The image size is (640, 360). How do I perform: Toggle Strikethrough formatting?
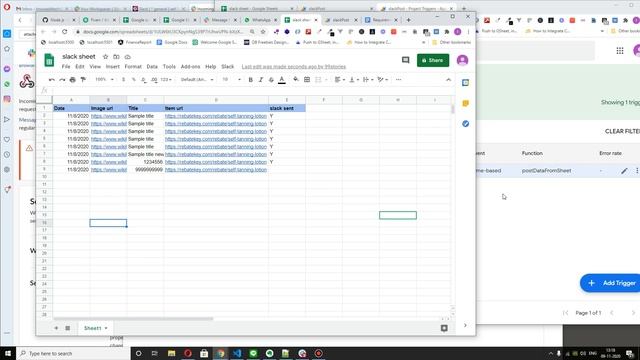click(x=271, y=80)
